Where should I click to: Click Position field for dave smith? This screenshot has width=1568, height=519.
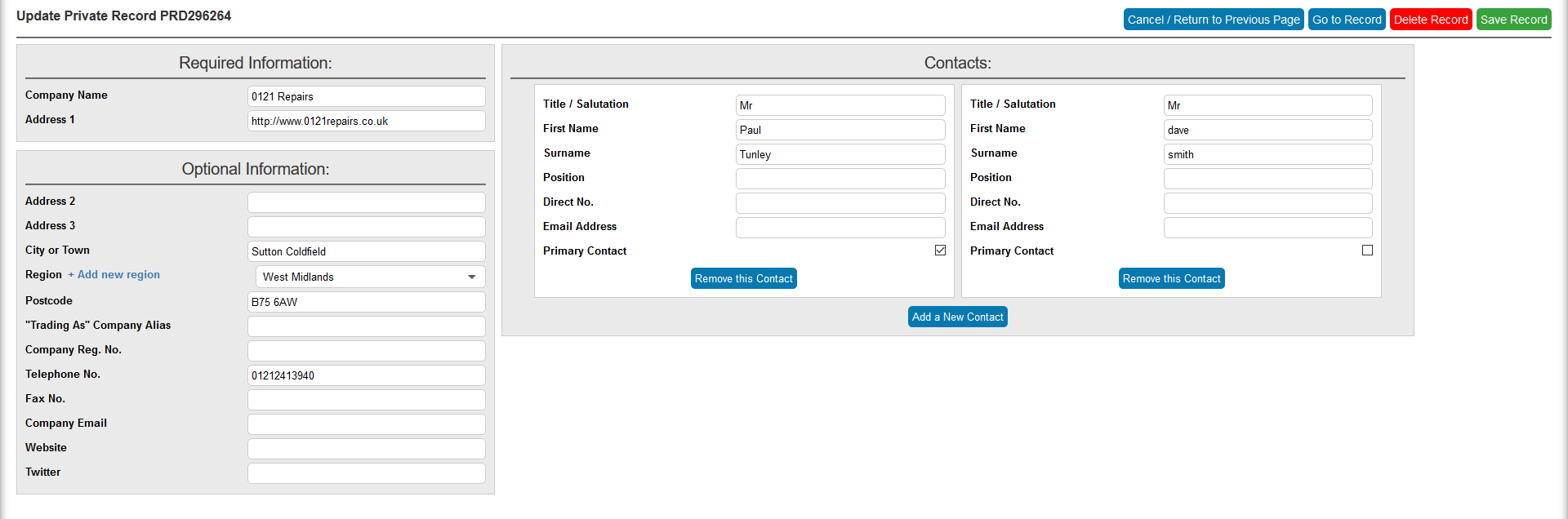click(x=1267, y=179)
